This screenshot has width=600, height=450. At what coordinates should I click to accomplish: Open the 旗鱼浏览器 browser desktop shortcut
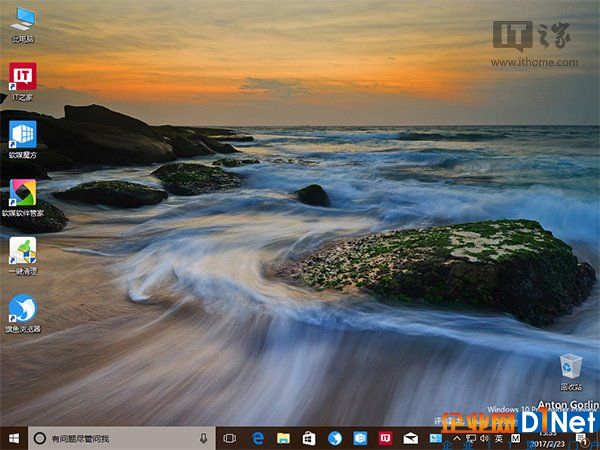[23, 313]
